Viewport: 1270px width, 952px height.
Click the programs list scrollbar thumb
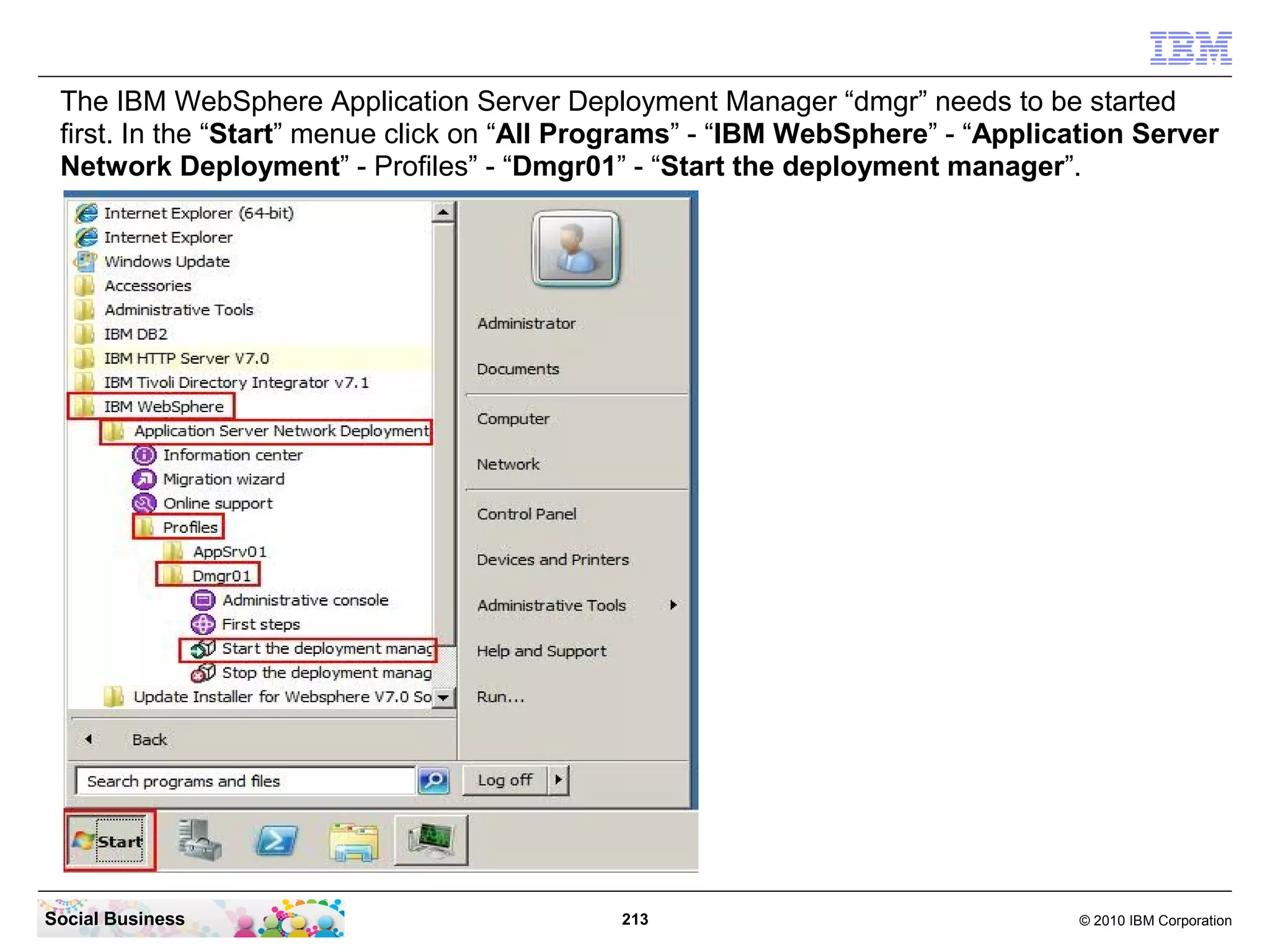pyautogui.click(x=443, y=433)
